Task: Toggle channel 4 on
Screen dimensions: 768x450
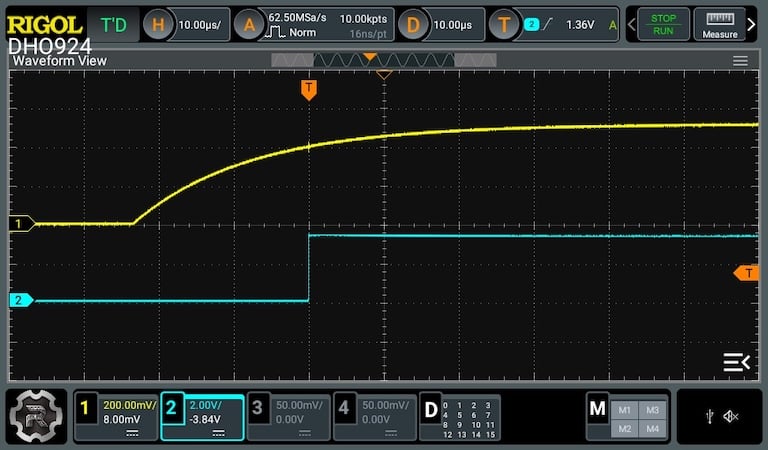Action: pos(375,418)
